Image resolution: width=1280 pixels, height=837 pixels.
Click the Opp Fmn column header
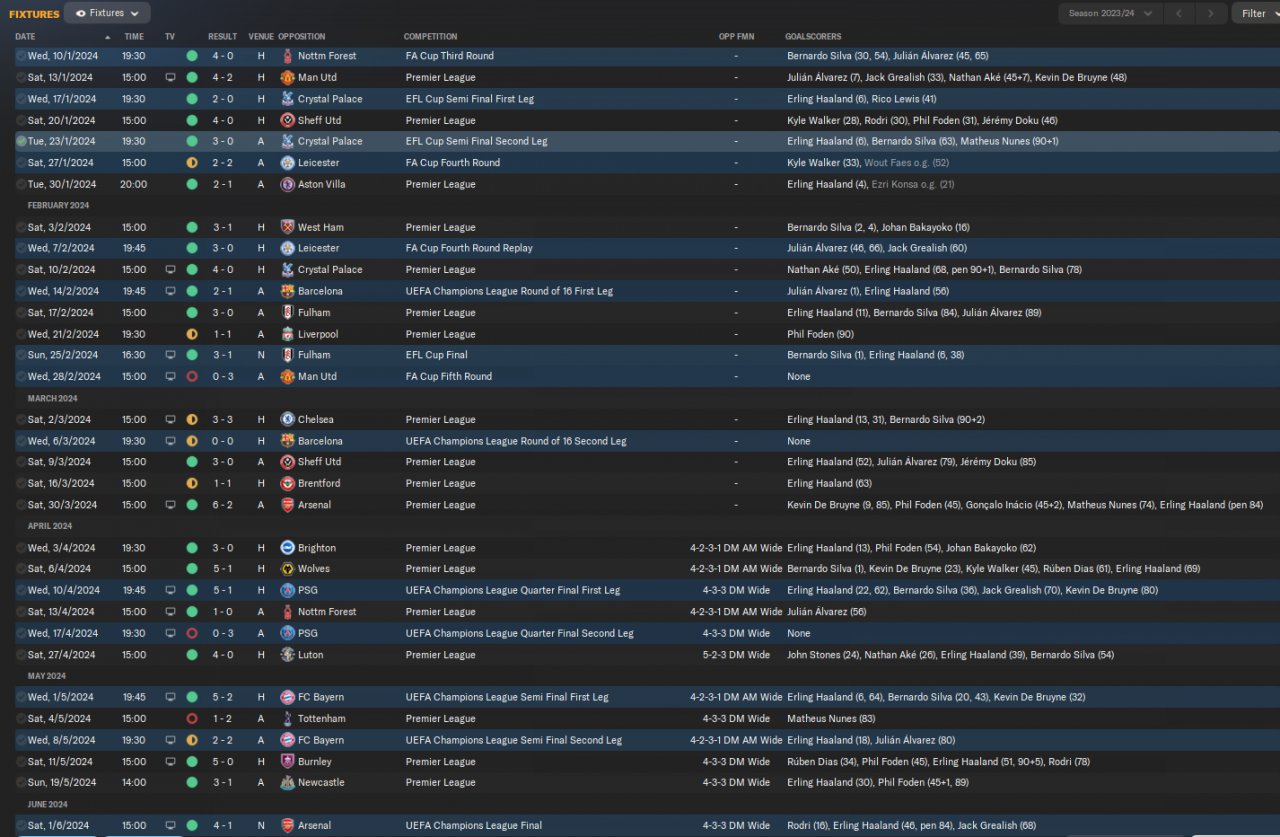pos(737,36)
